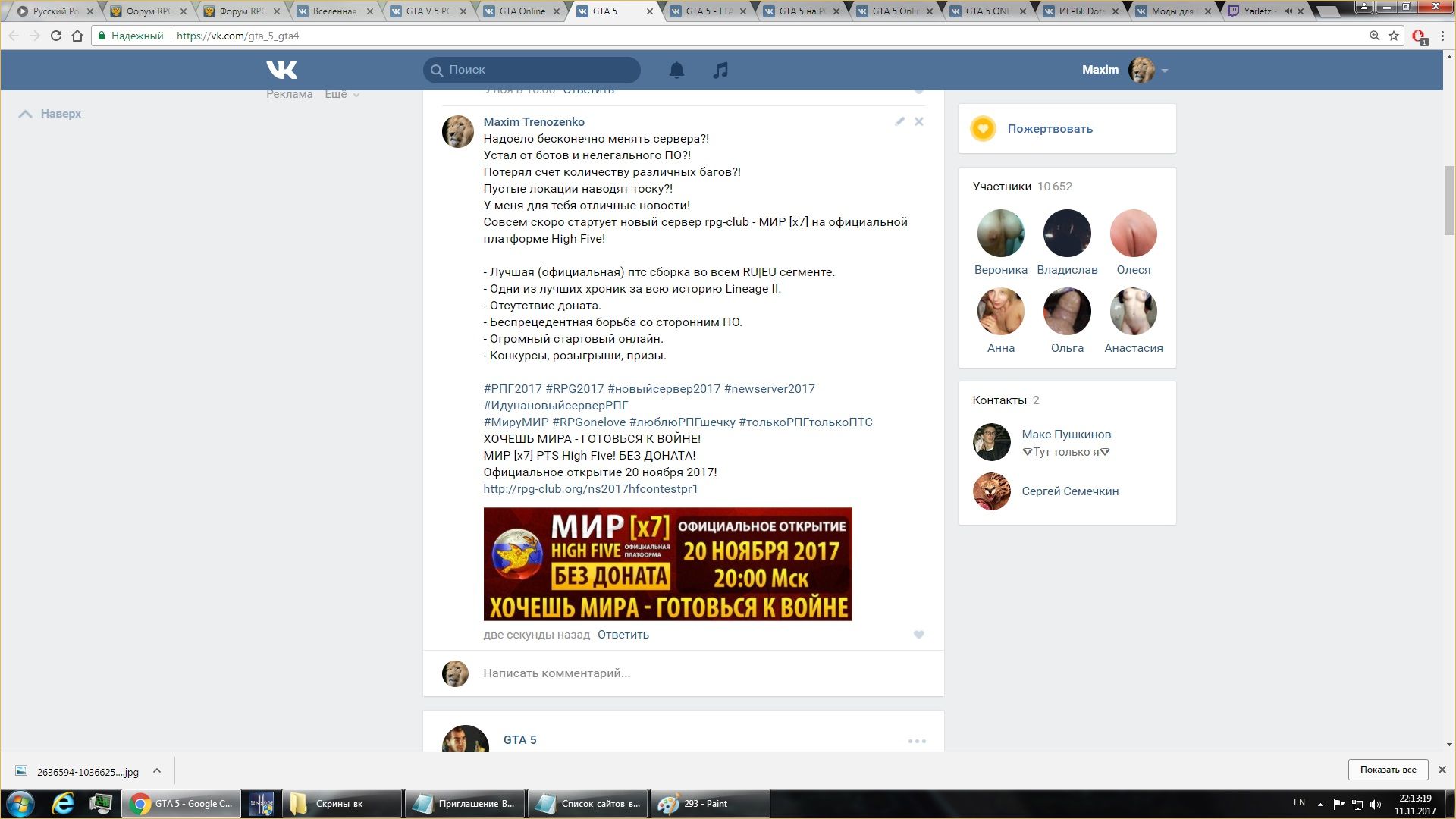Open contact Макс Пушкинов
Viewport: 1456px width, 819px height.
(1066, 435)
